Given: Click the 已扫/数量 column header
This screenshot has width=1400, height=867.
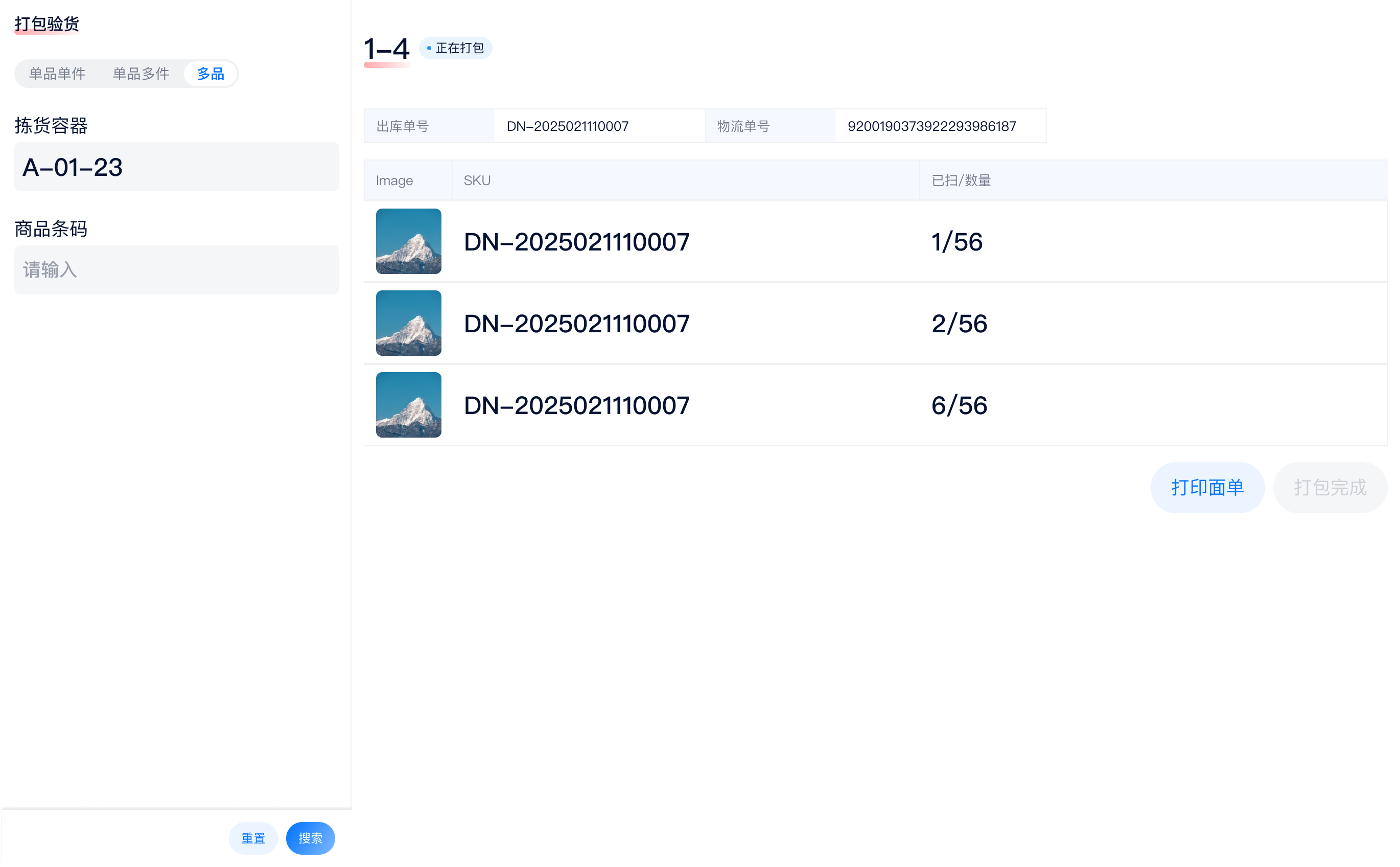Looking at the screenshot, I should [961, 180].
